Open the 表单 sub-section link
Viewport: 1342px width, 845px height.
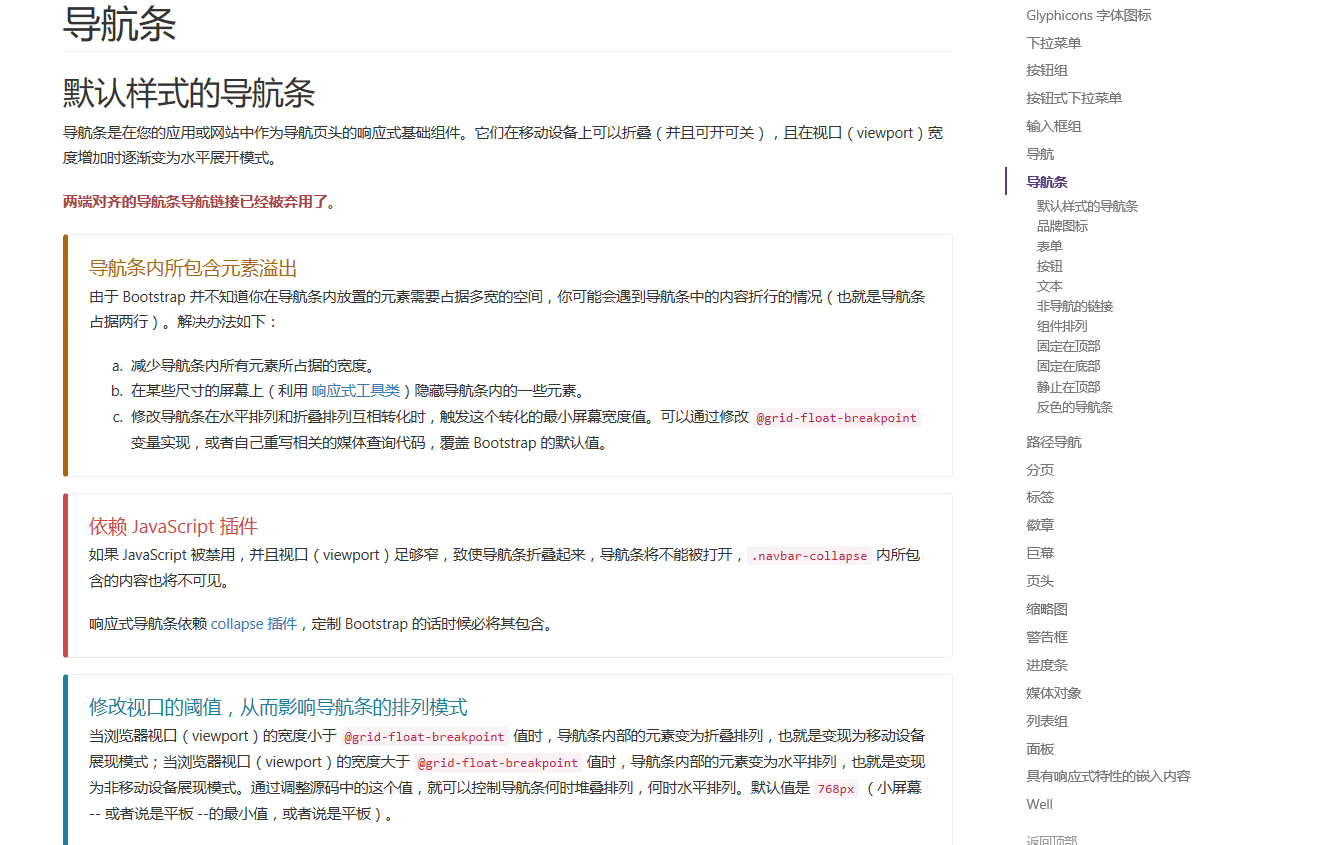(1049, 245)
